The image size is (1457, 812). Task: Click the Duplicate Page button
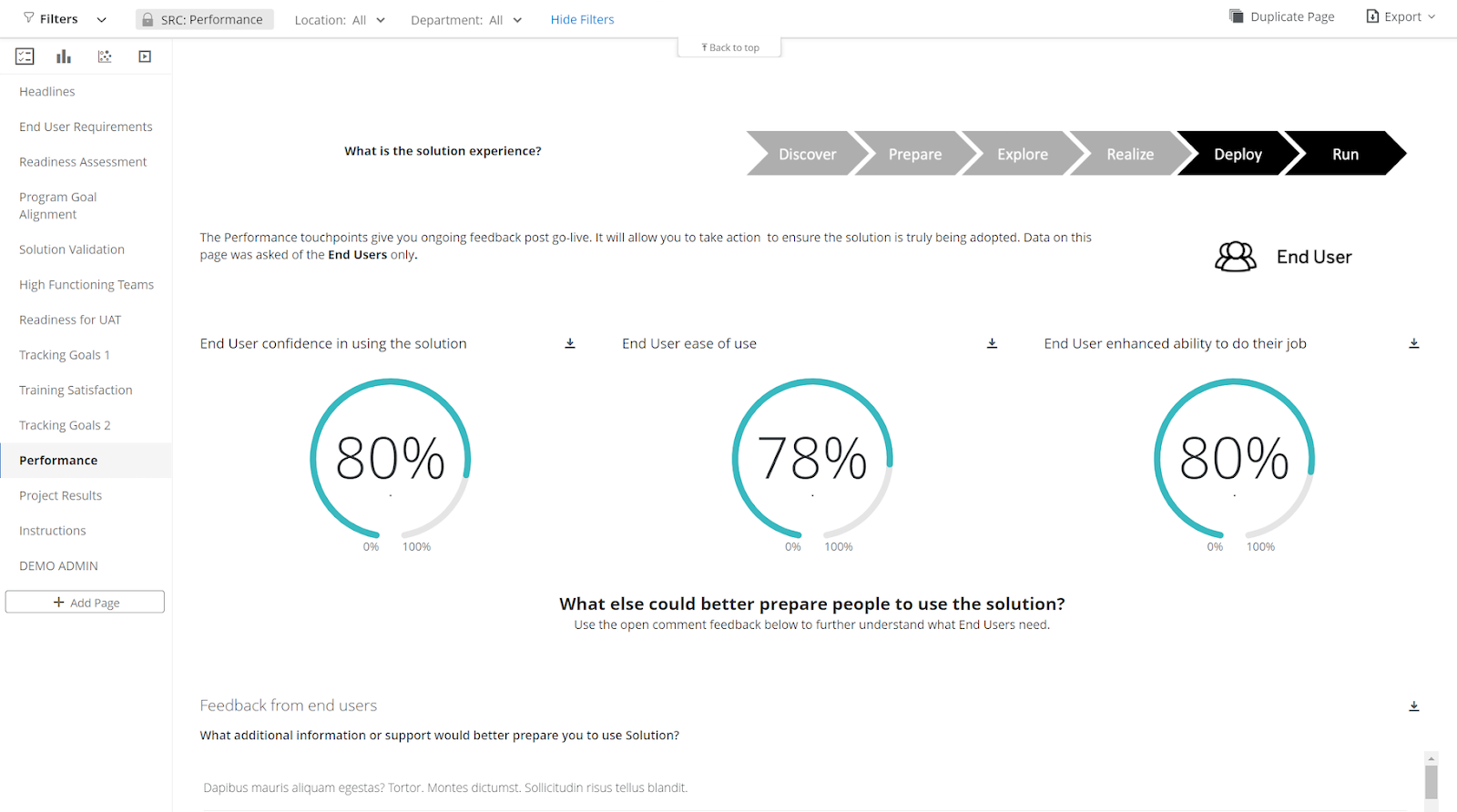pos(1281,16)
